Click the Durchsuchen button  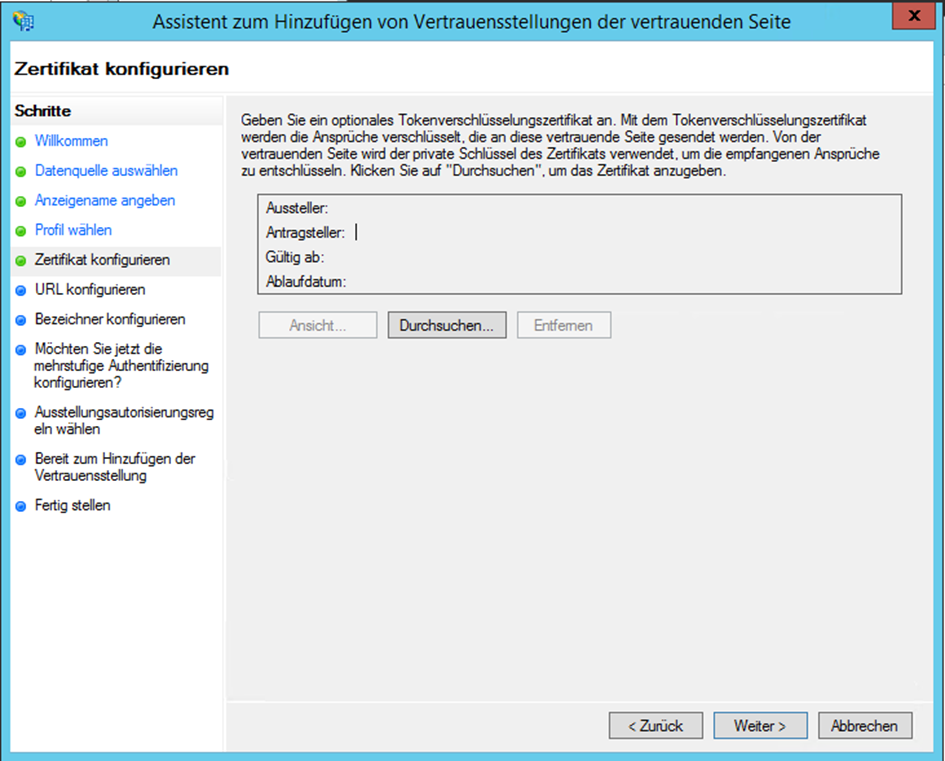click(x=447, y=324)
